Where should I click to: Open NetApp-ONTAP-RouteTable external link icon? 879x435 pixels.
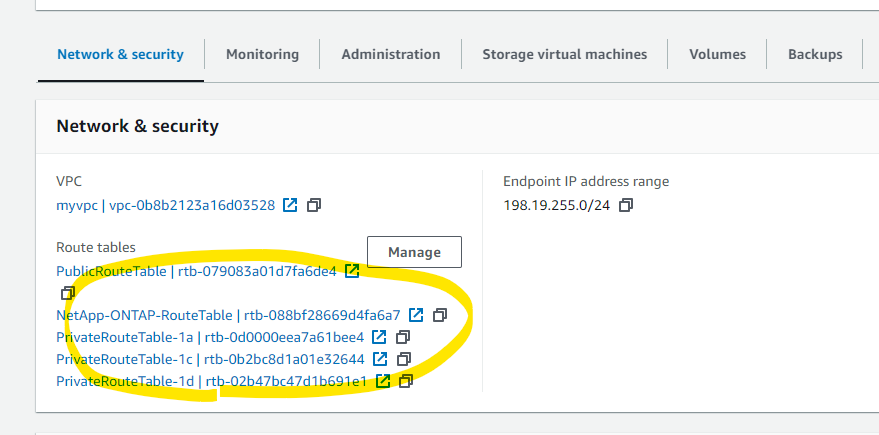click(416, 315)
